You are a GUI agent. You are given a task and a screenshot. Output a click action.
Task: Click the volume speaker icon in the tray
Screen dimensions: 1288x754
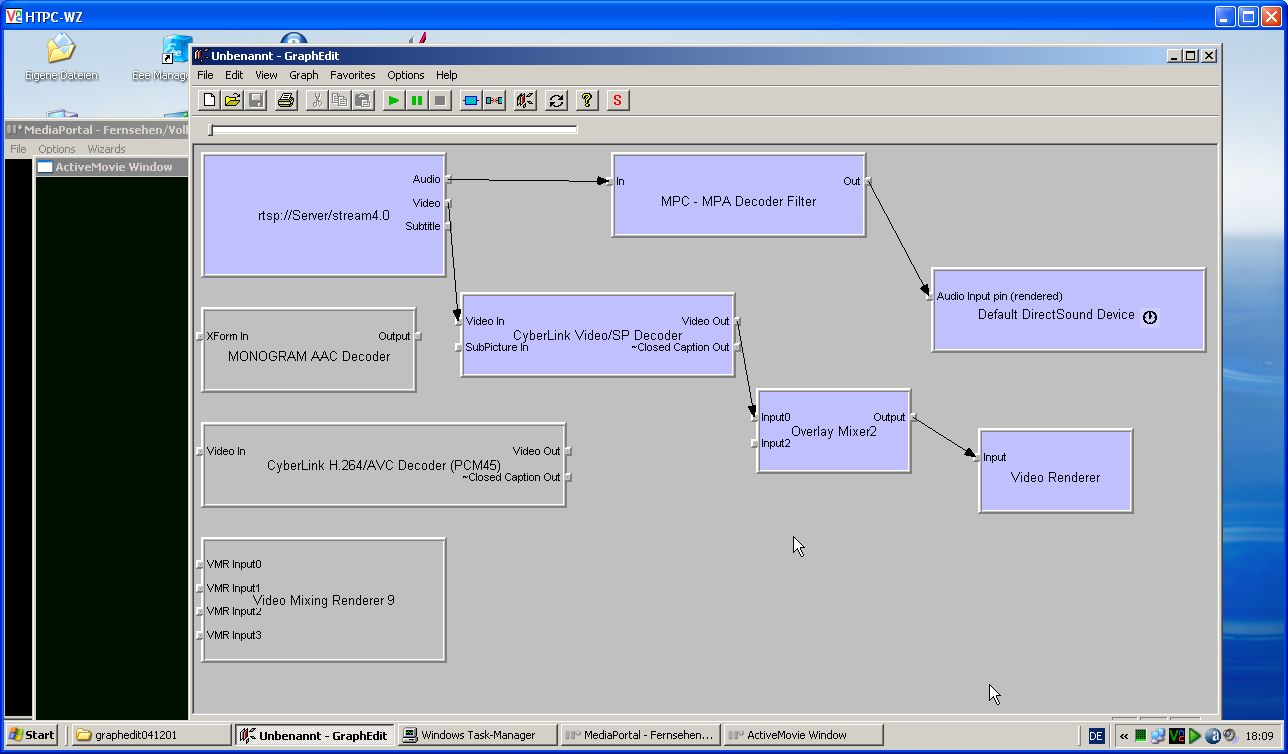(1230, 736)
